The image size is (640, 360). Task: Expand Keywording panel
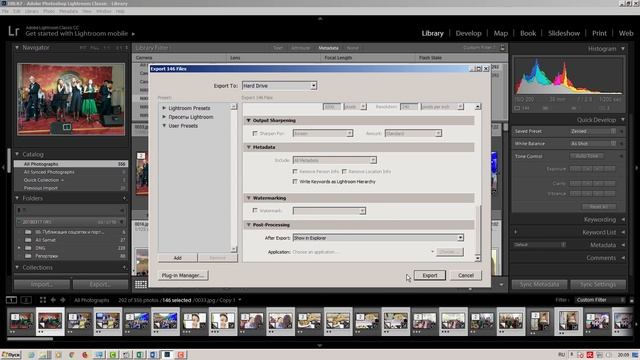pyautogui.click(x=623, y=220)
